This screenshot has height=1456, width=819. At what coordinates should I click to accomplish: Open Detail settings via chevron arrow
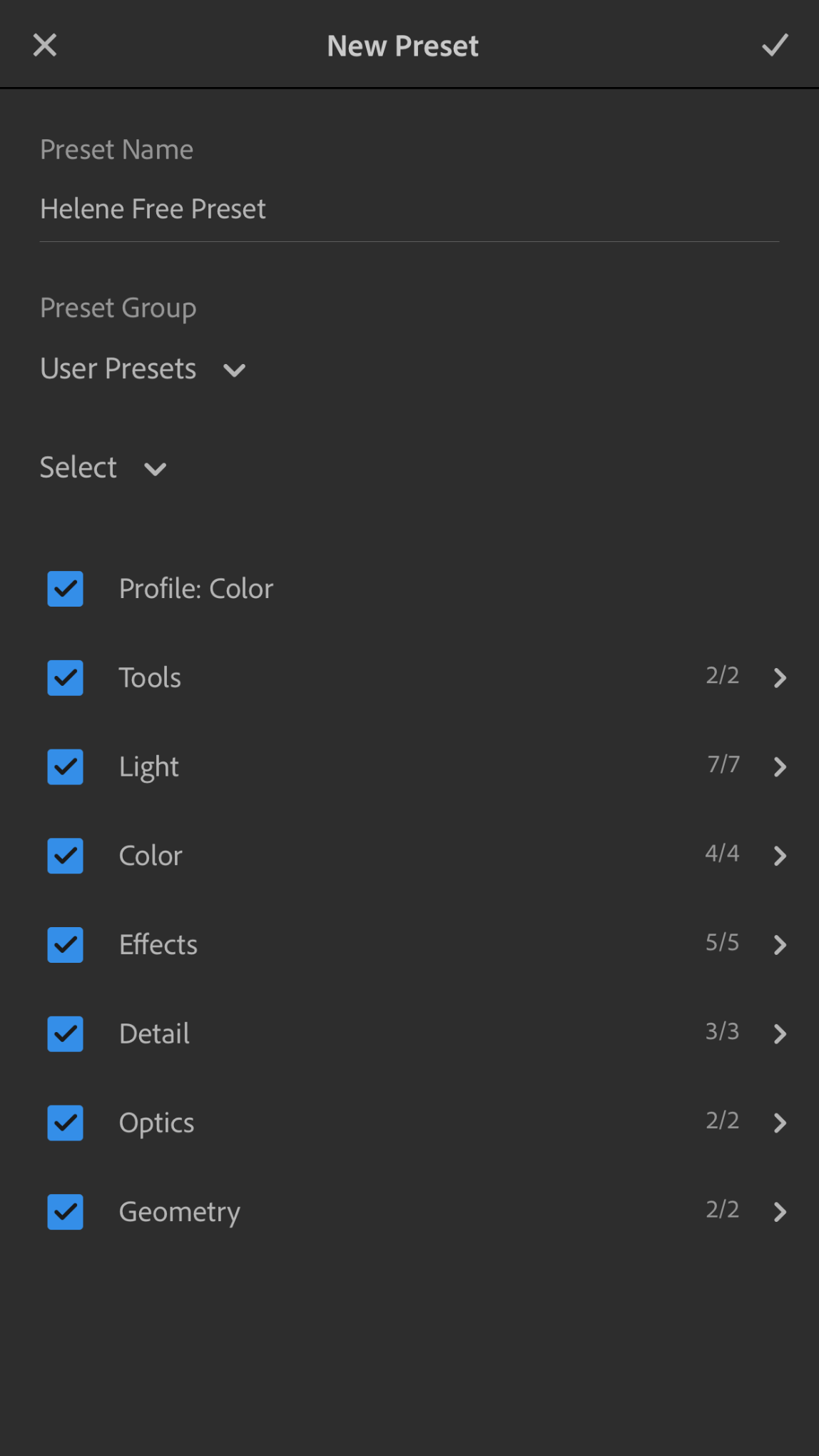pyautogui.click(x=780, y=1033)
